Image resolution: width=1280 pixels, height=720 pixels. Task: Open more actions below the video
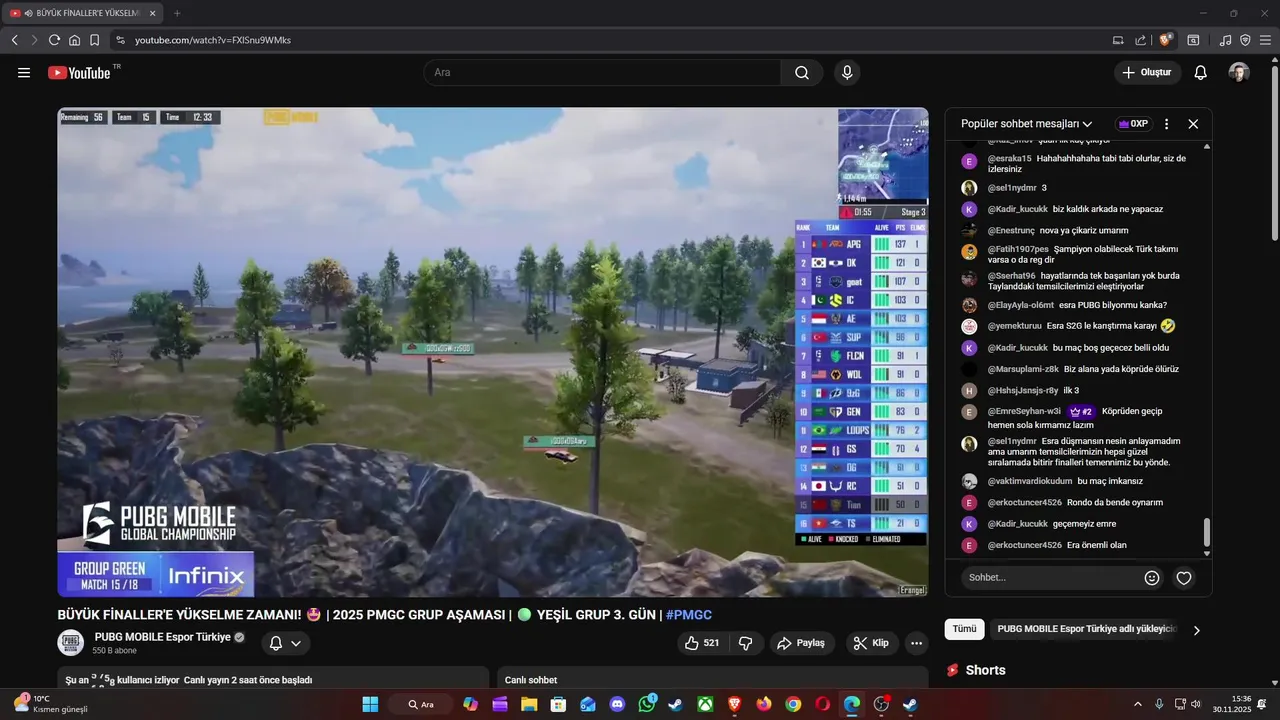coord(917,643)
